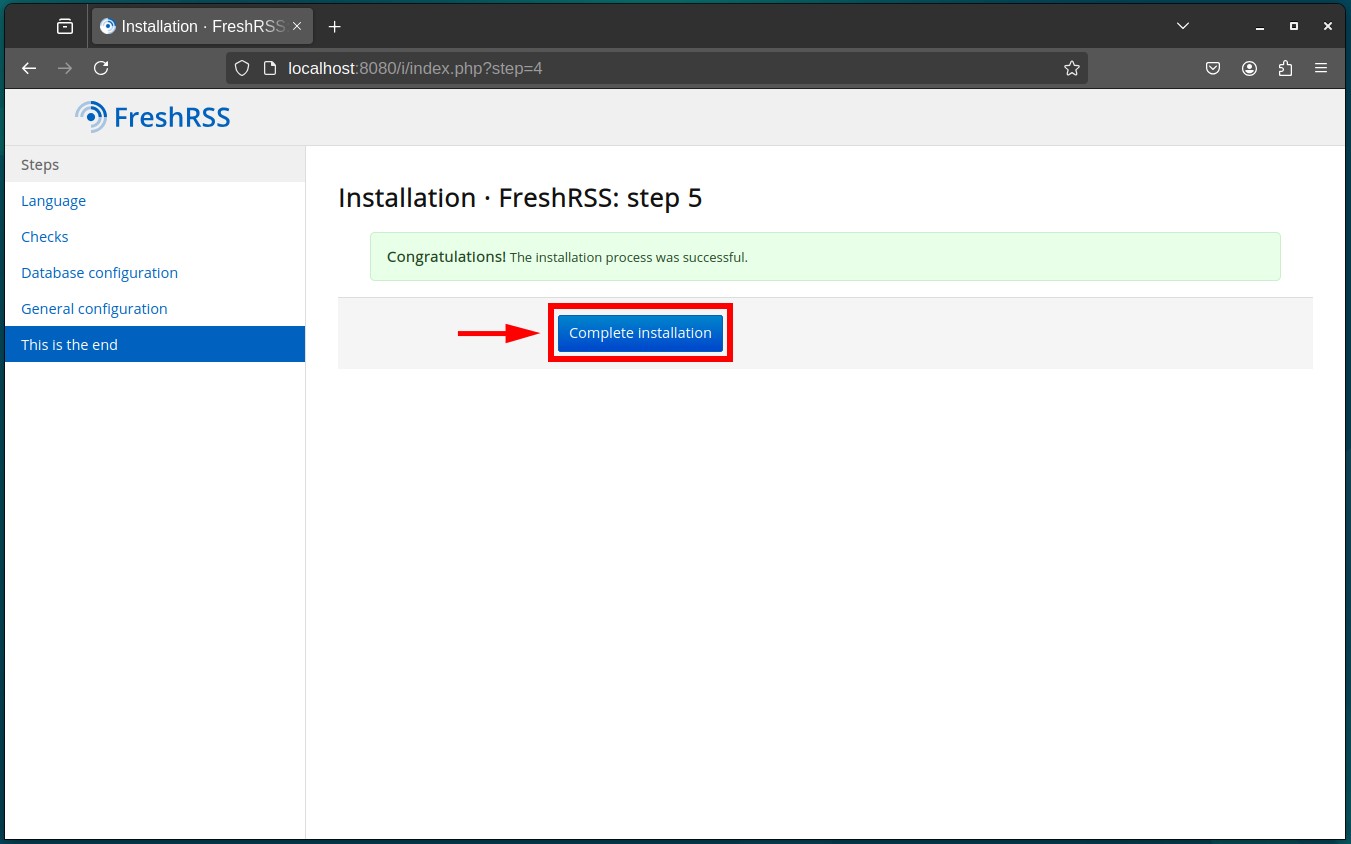Screen dimensions: 1351x844
Task: Click the FreshRSS logo
Action: coord(153,117)
